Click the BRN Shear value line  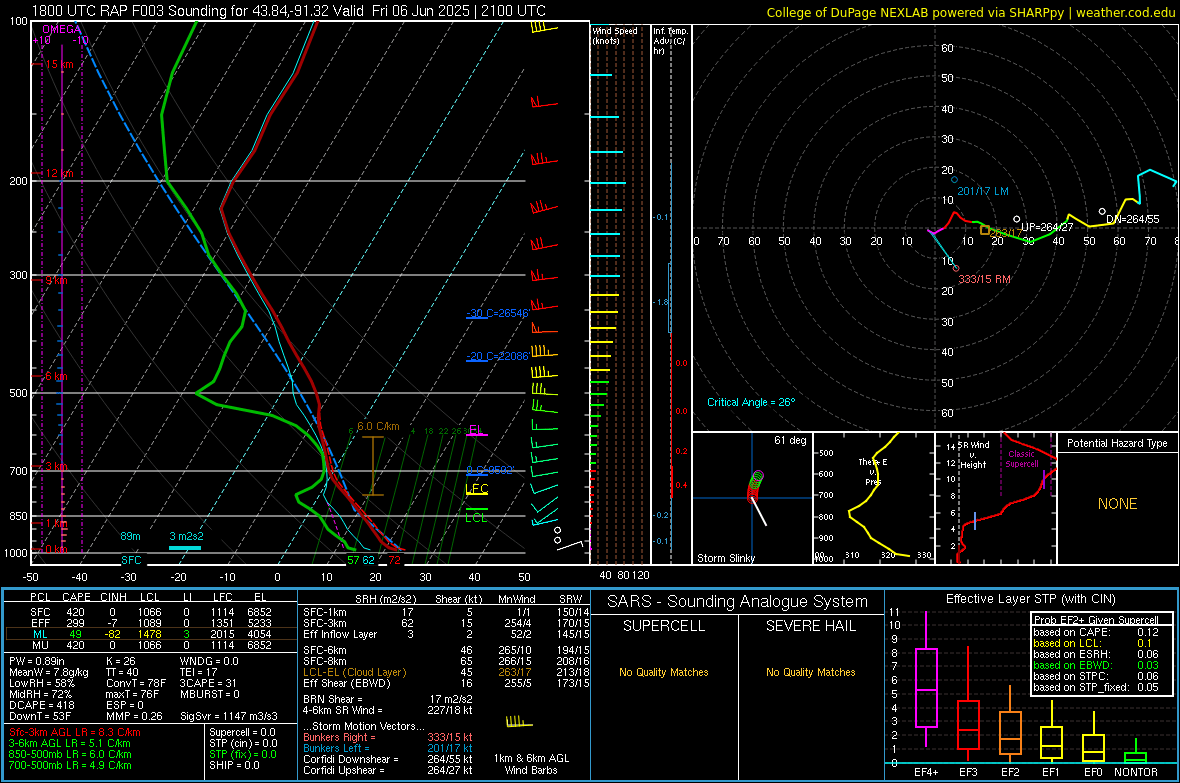point(388,699)
